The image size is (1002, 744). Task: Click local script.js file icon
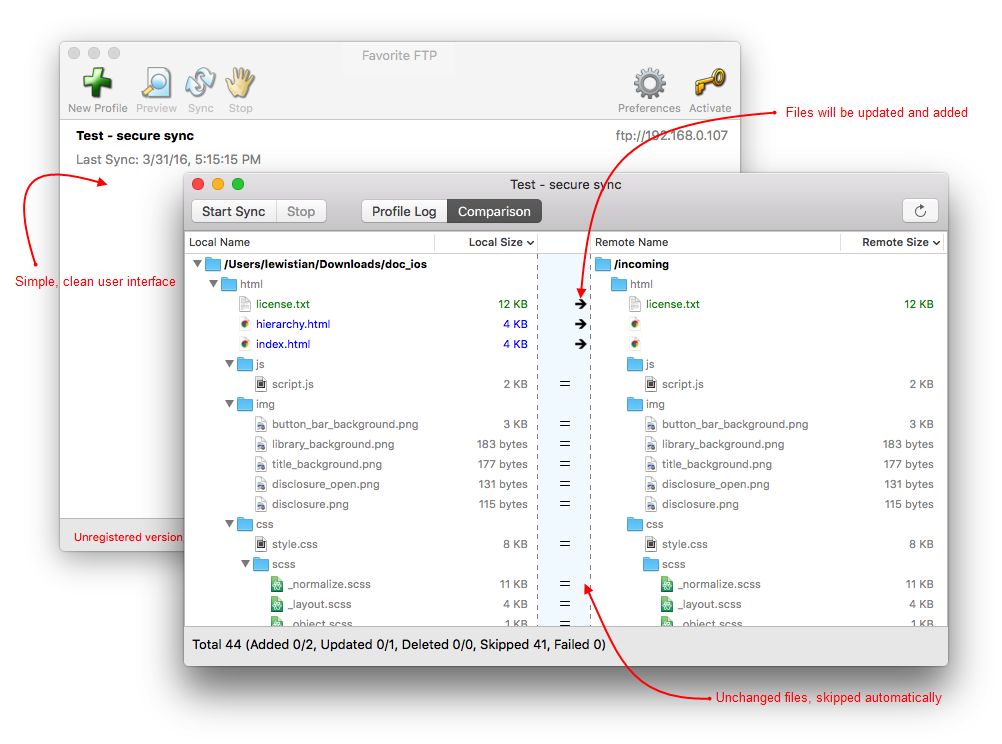261,384
